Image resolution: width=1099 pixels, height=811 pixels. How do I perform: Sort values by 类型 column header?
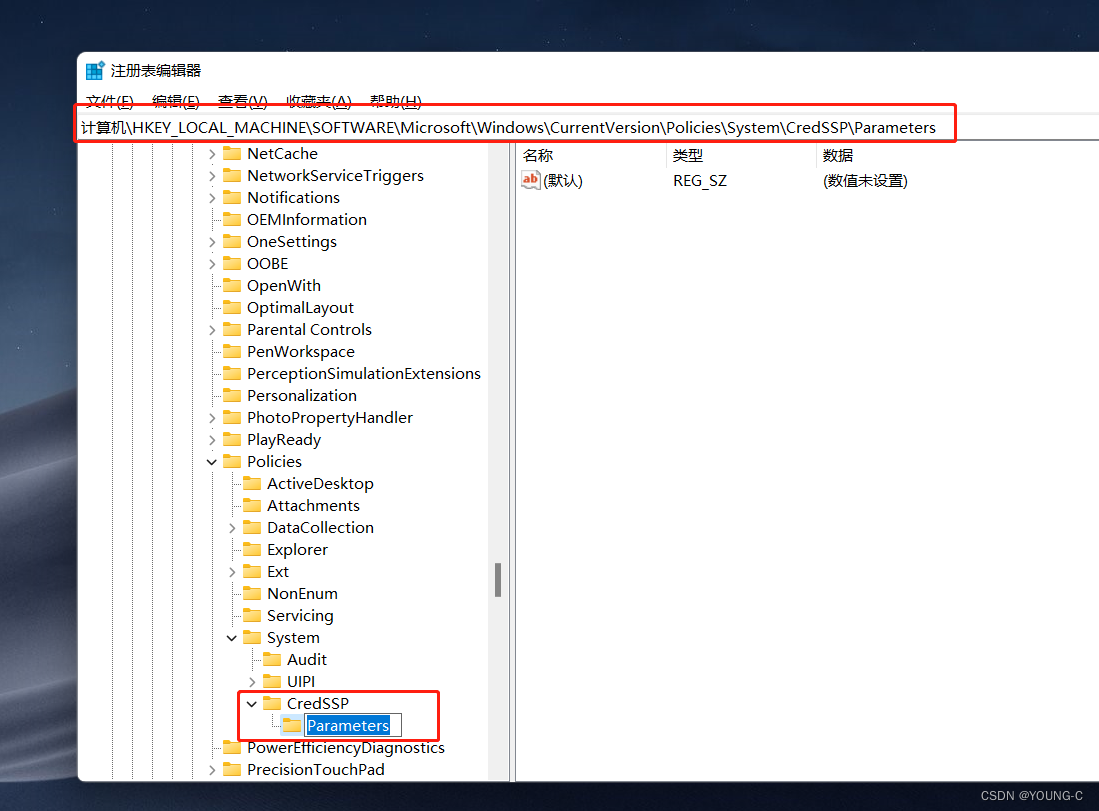[x=688, y=156]
